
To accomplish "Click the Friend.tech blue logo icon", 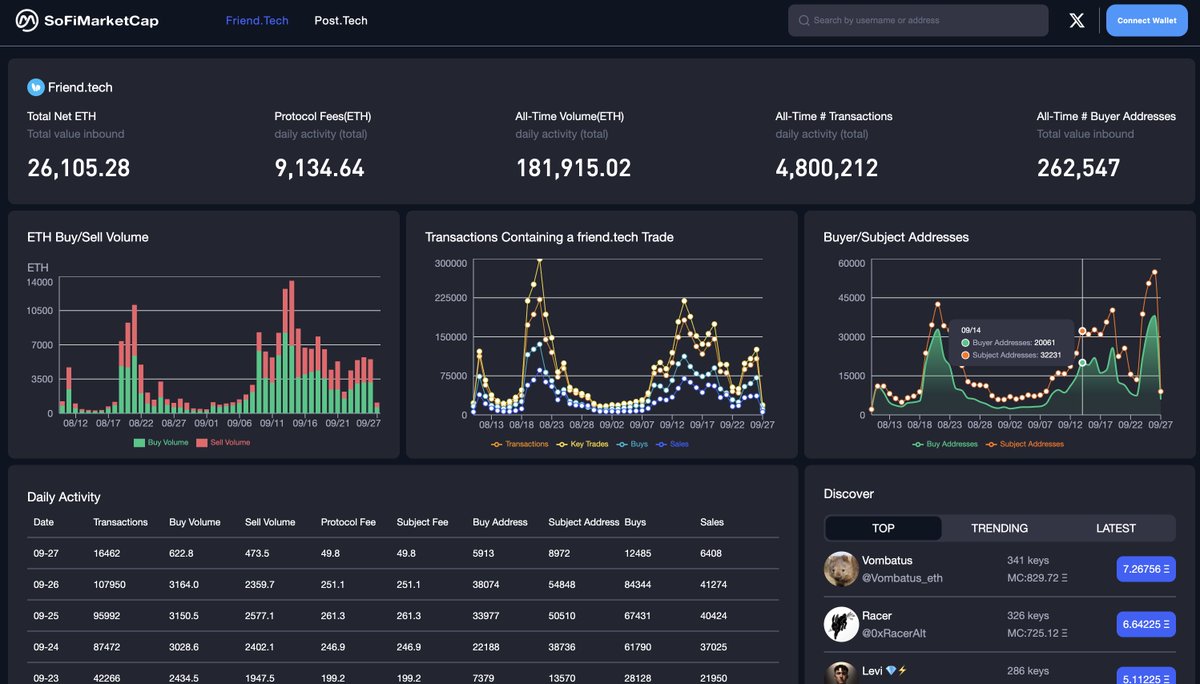I will click(36, 87).
